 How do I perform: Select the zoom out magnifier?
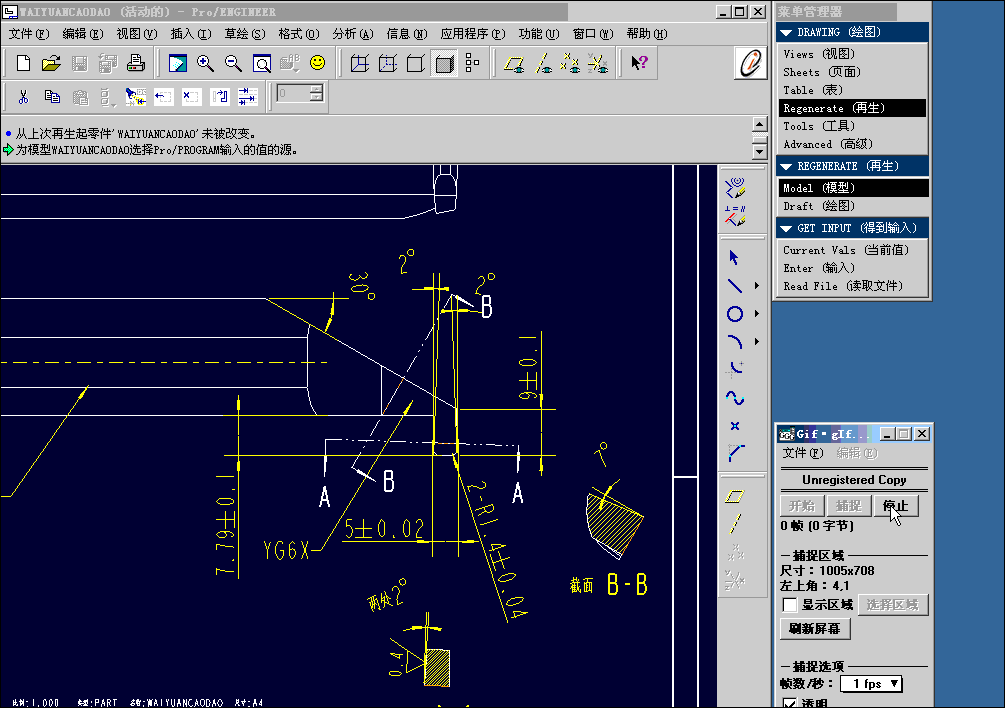tap(233, 63)
